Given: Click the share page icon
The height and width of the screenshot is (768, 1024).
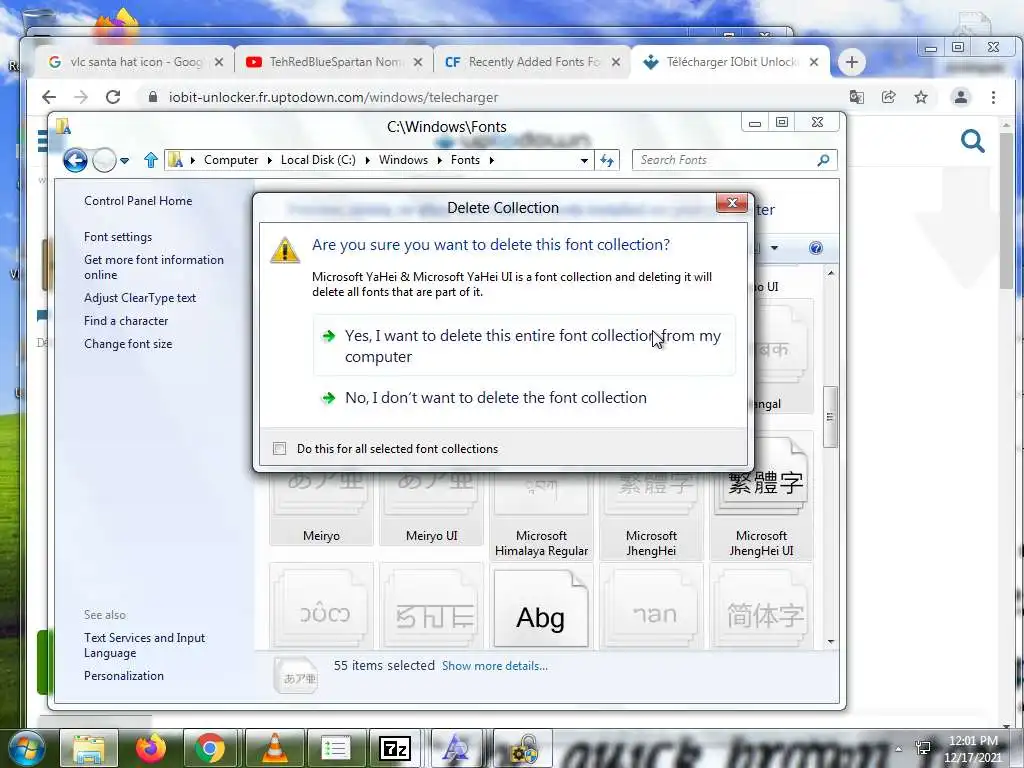Looking at the screenshot, I should pos(888,97).
